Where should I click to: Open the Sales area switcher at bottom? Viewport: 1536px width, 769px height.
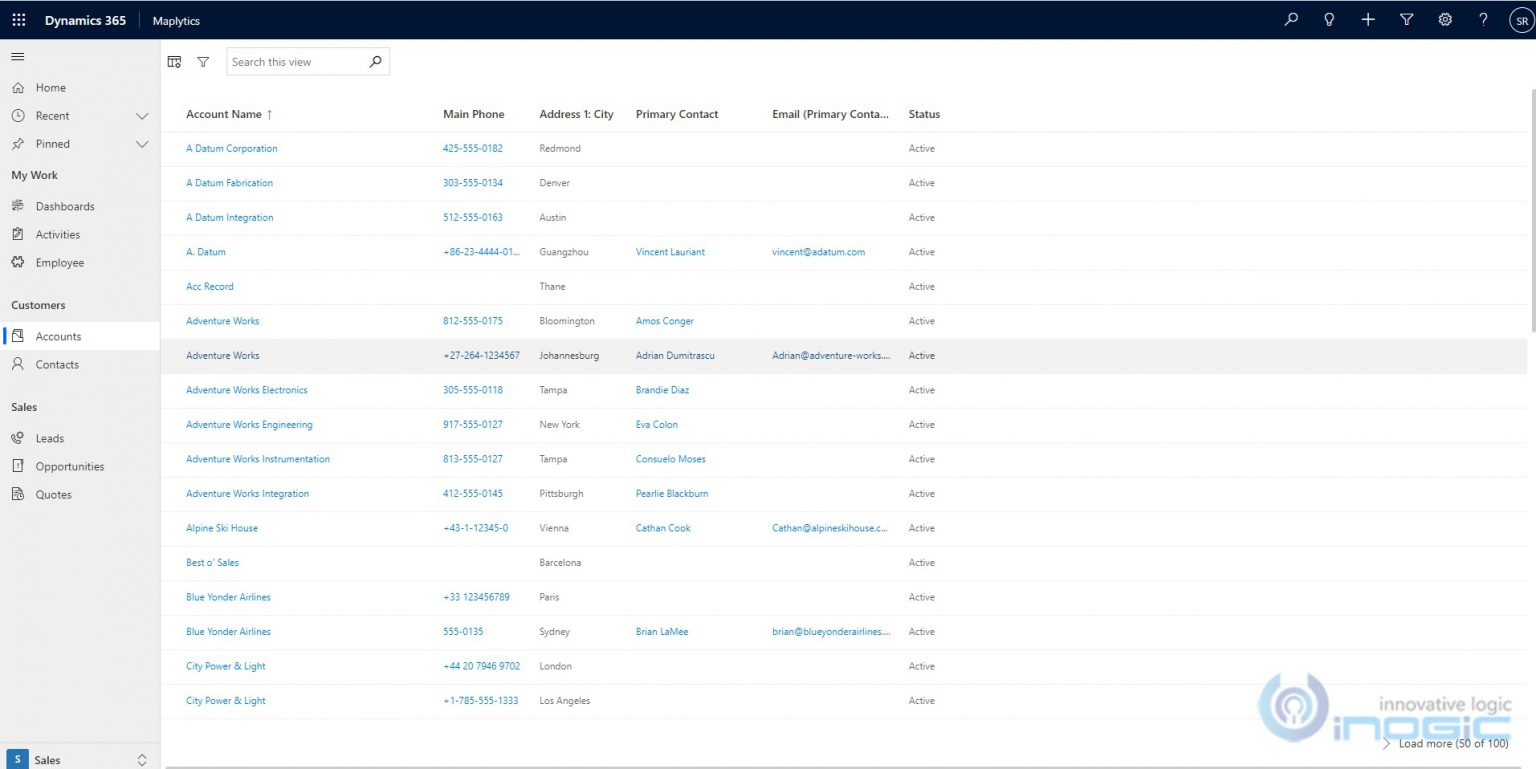click(x=80, y=759)
